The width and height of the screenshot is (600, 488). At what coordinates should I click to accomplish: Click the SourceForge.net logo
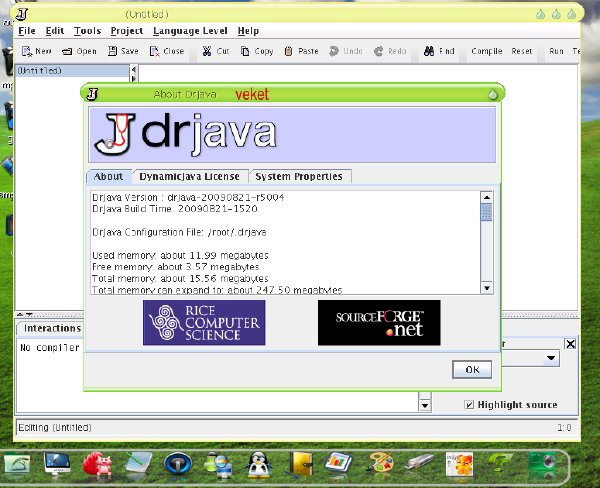click(379, 323)
